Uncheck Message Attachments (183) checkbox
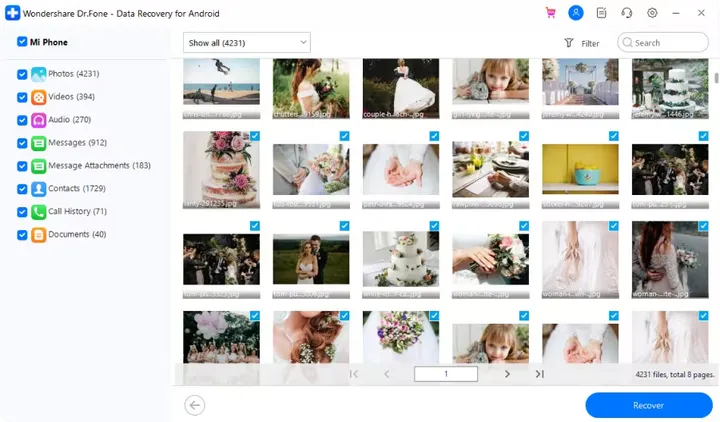Screen dimensions: 720x422 pyautogui.click(x=22, y=166)
